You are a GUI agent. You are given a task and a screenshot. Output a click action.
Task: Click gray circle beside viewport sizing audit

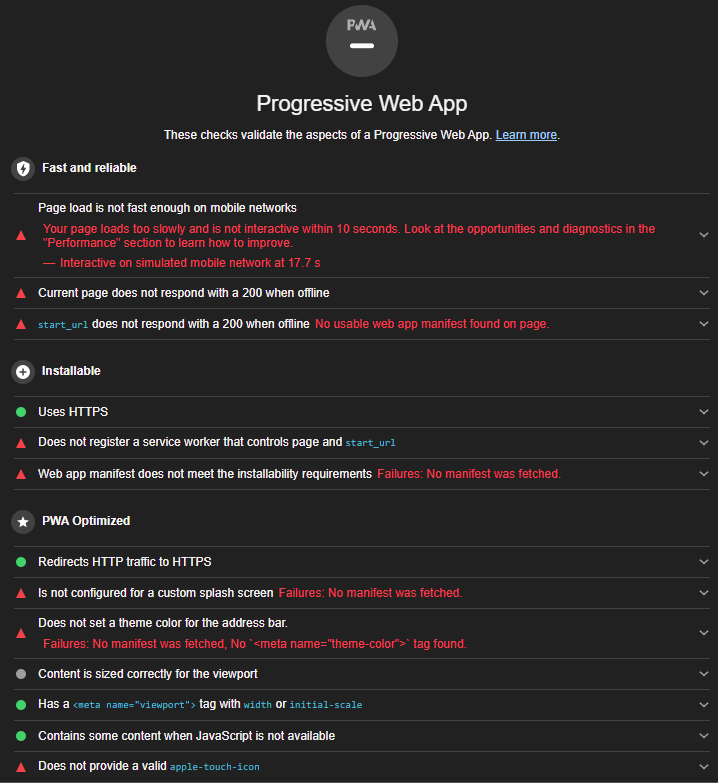click(x=21, y=674)
